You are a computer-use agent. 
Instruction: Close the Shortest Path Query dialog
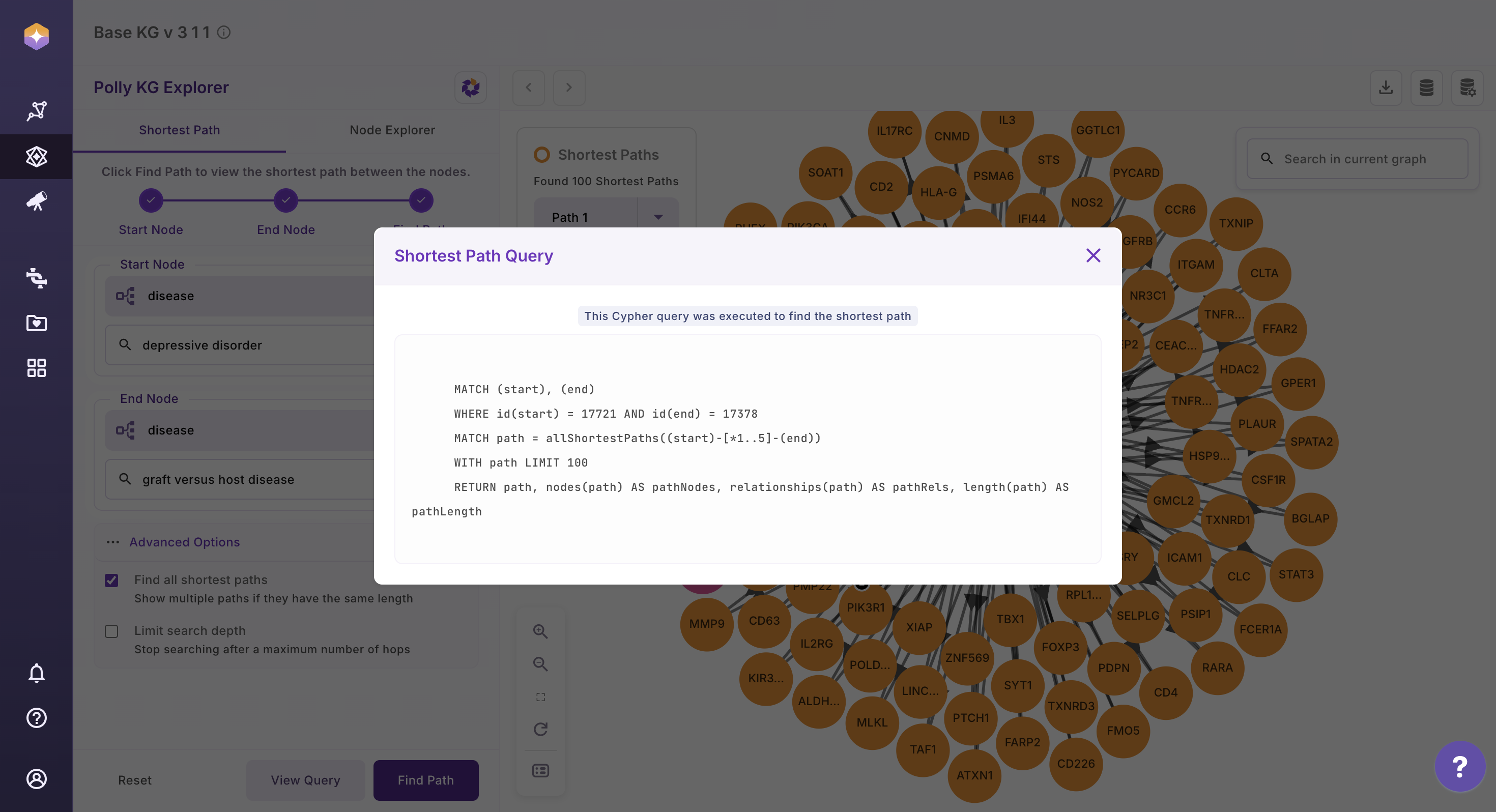click(x=1093, y=255)
